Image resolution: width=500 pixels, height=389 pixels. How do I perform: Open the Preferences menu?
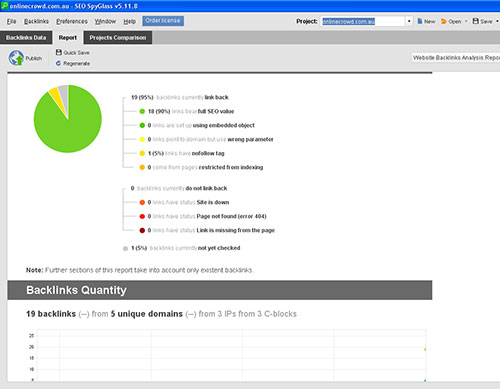72,21
